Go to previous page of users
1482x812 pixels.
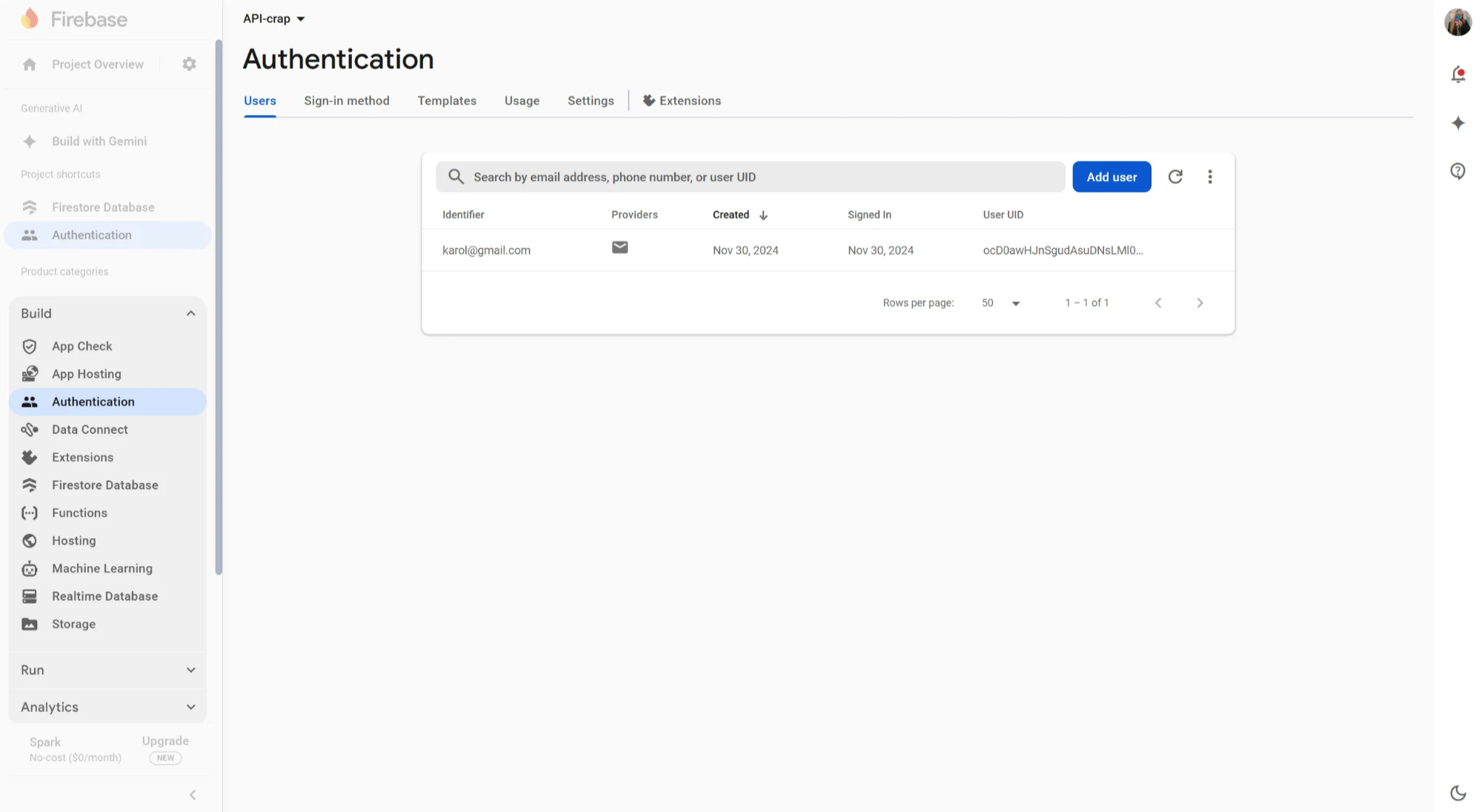pyautogui.click(x=1158, y=303)
